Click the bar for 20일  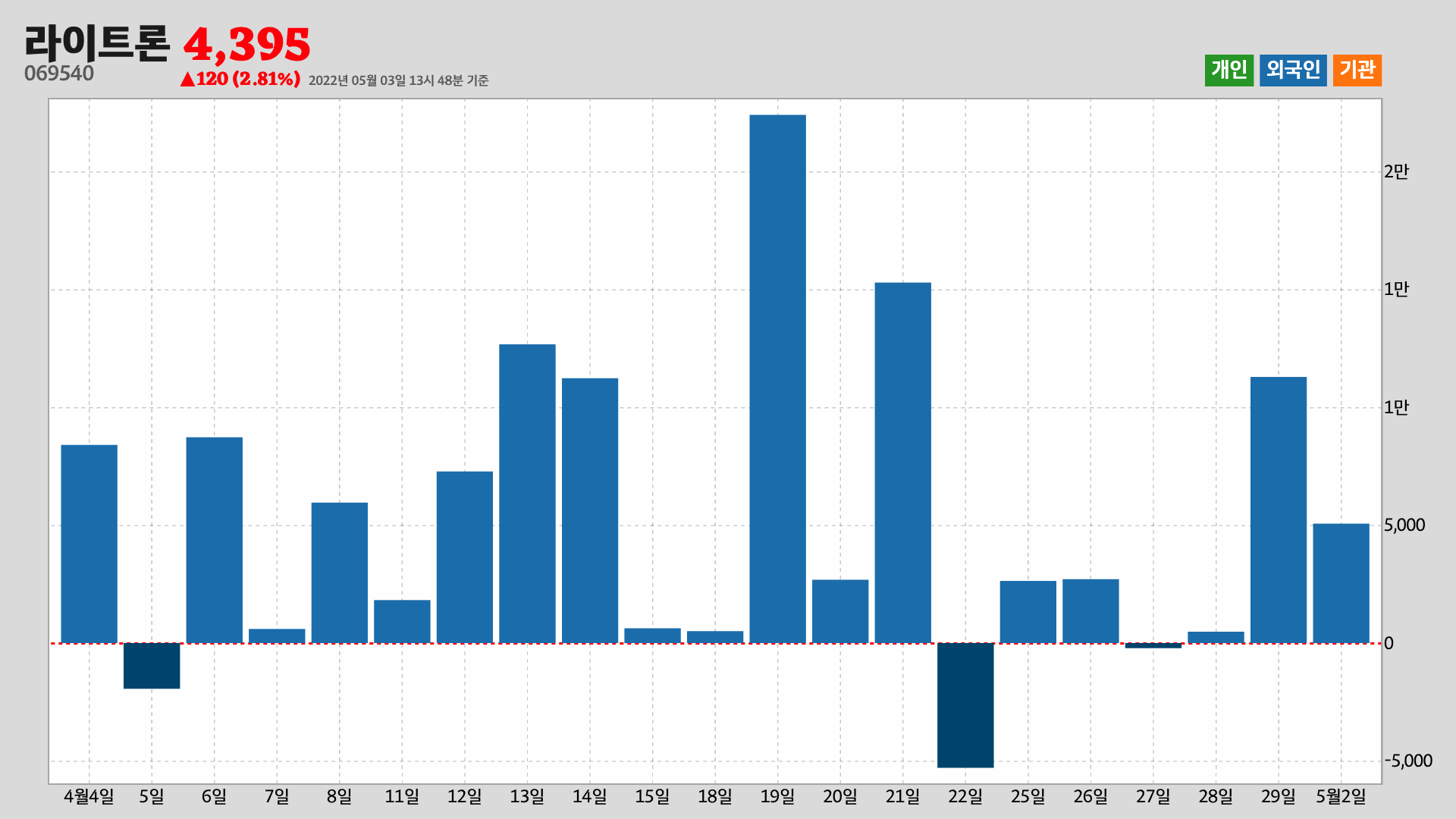(x=840, y=611)
